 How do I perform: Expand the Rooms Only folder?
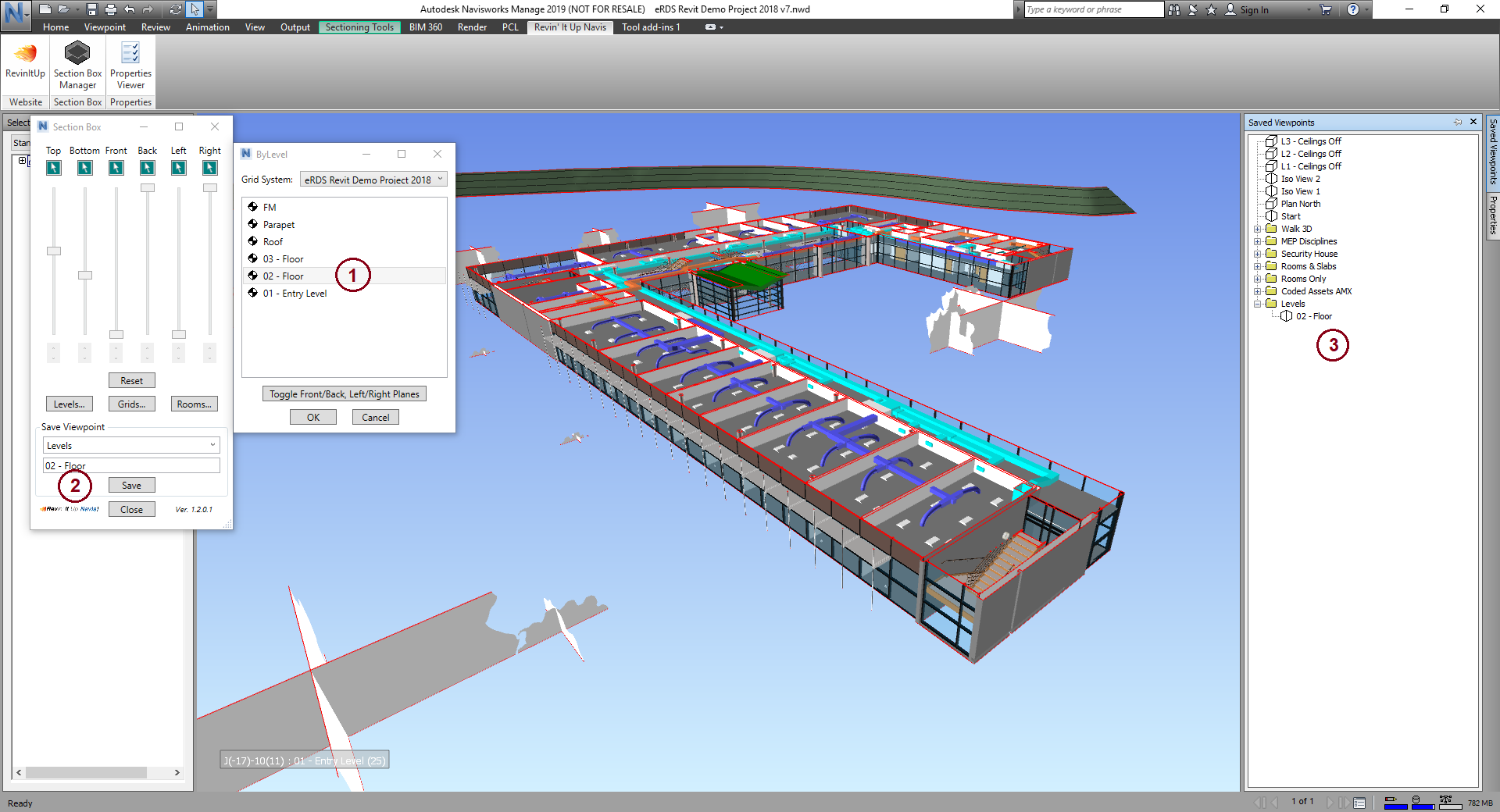(x=1258, y=279)
